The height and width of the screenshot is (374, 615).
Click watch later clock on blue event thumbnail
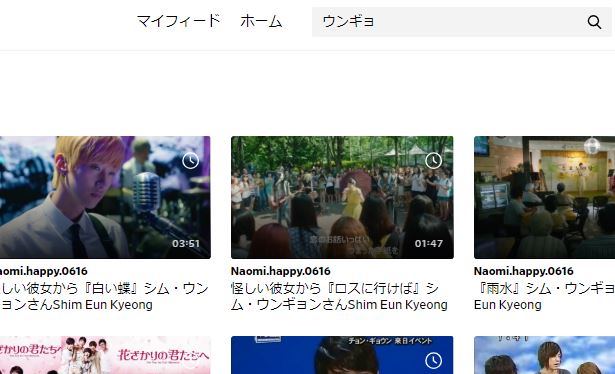[433, 360]
